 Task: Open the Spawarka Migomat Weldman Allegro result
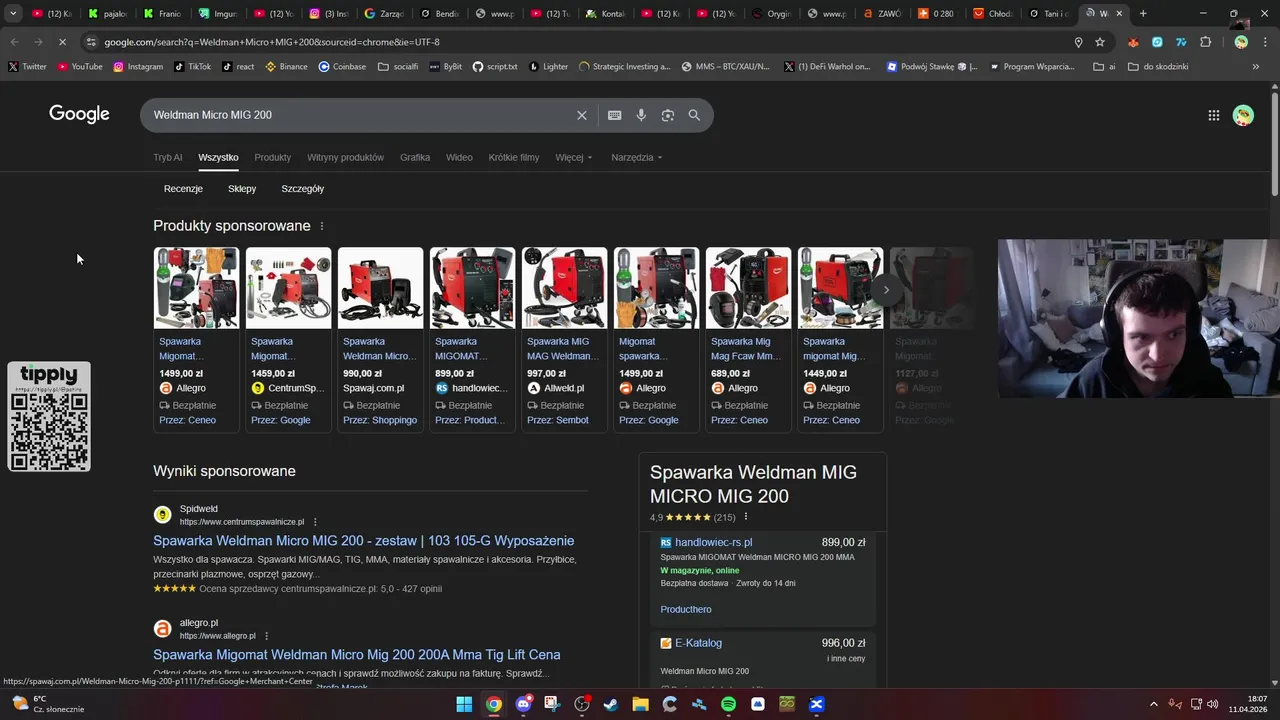[x=357, y=655]
